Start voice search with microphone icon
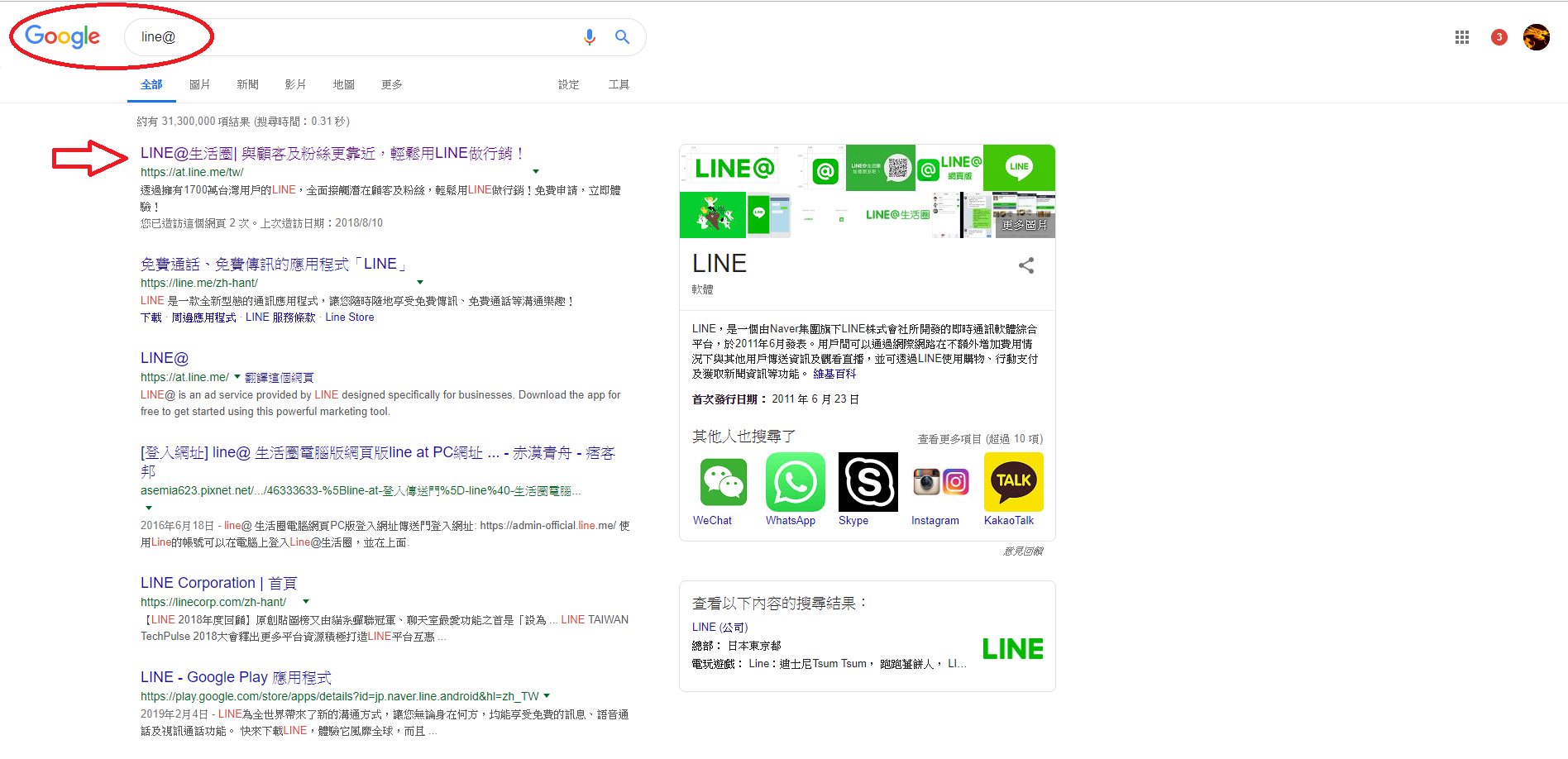Screen dimensions: 1568x759 (589, 37)
